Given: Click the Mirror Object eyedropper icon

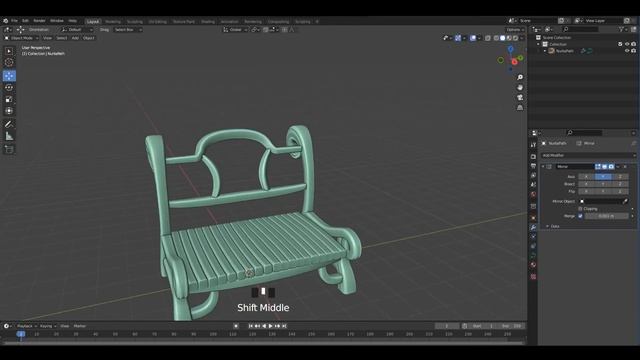Looking at the screenshot, I should (625, 201).
